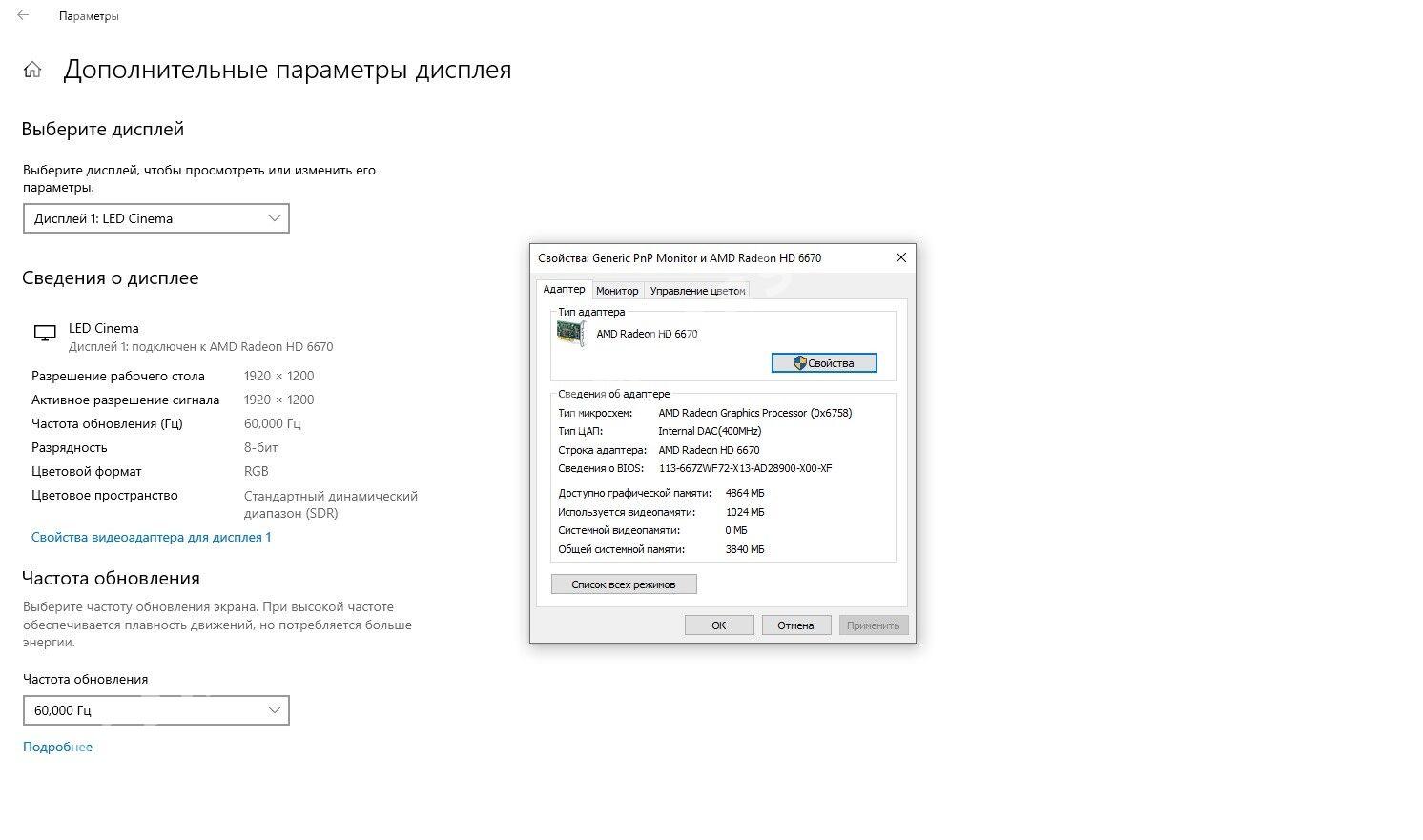Click the AMD Radeon Graphics Processor (0x6758) text
The image size is (1423, 840).
[x=755, y=413]
